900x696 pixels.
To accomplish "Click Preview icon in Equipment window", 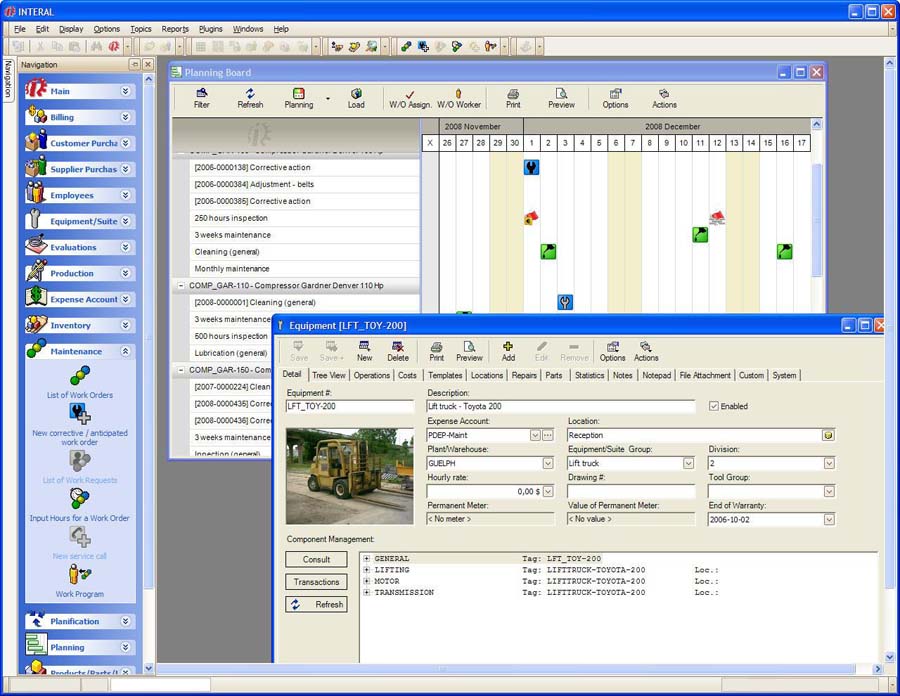I will pyautogui.click(x=469, y=351).
